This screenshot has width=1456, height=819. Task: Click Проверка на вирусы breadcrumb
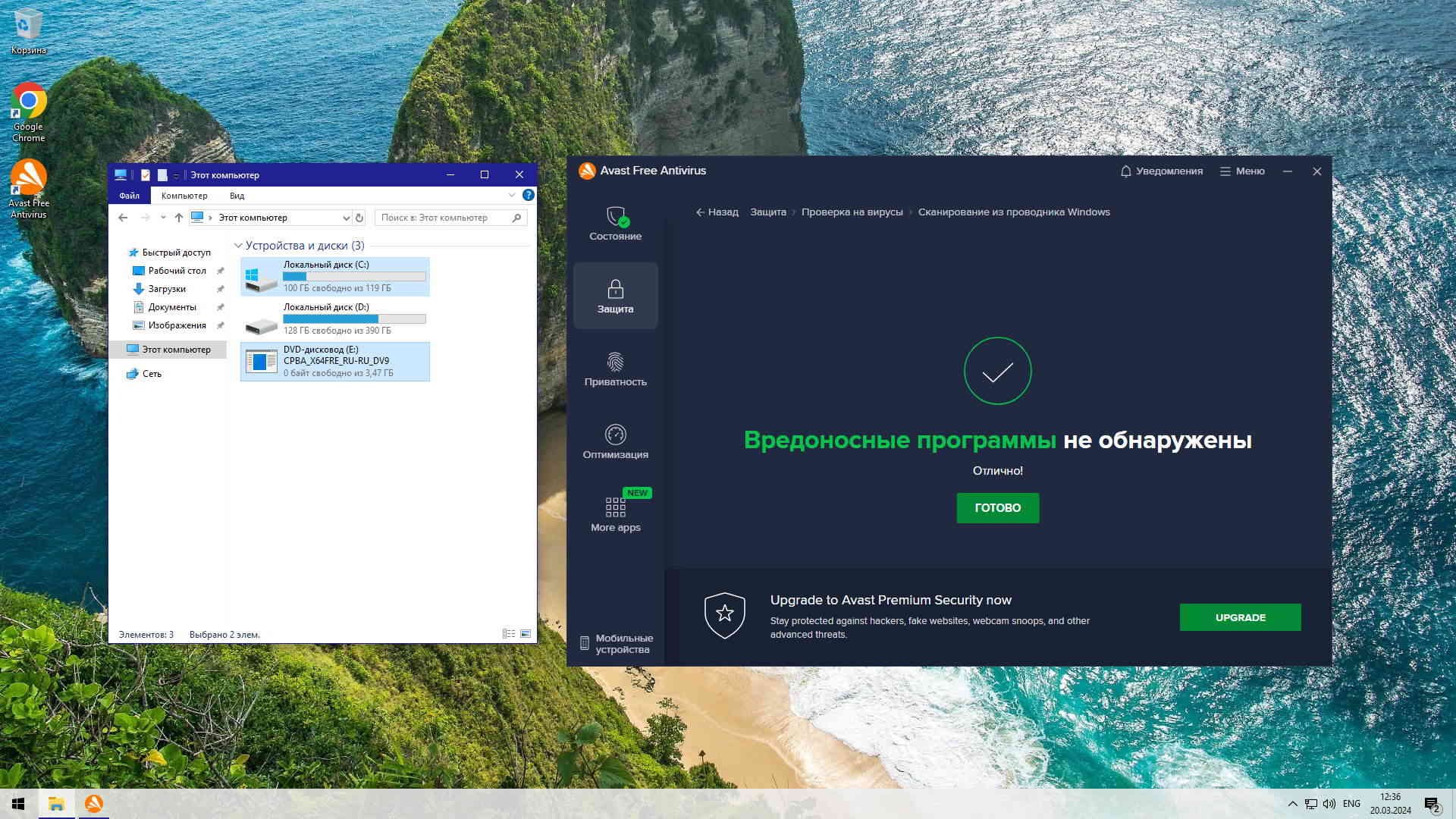[852, 212]
